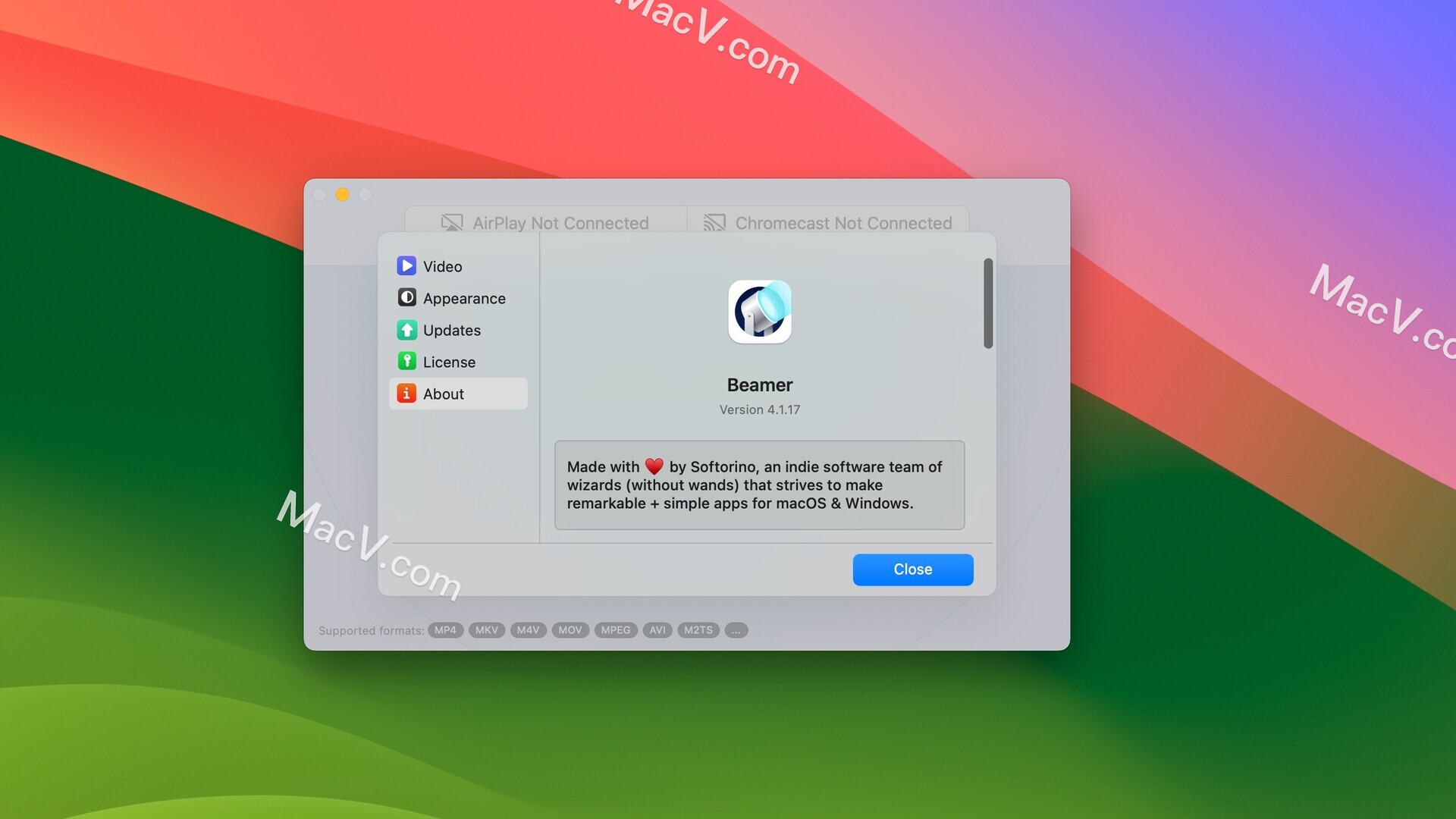Open the License settings panel

point(449,361)
